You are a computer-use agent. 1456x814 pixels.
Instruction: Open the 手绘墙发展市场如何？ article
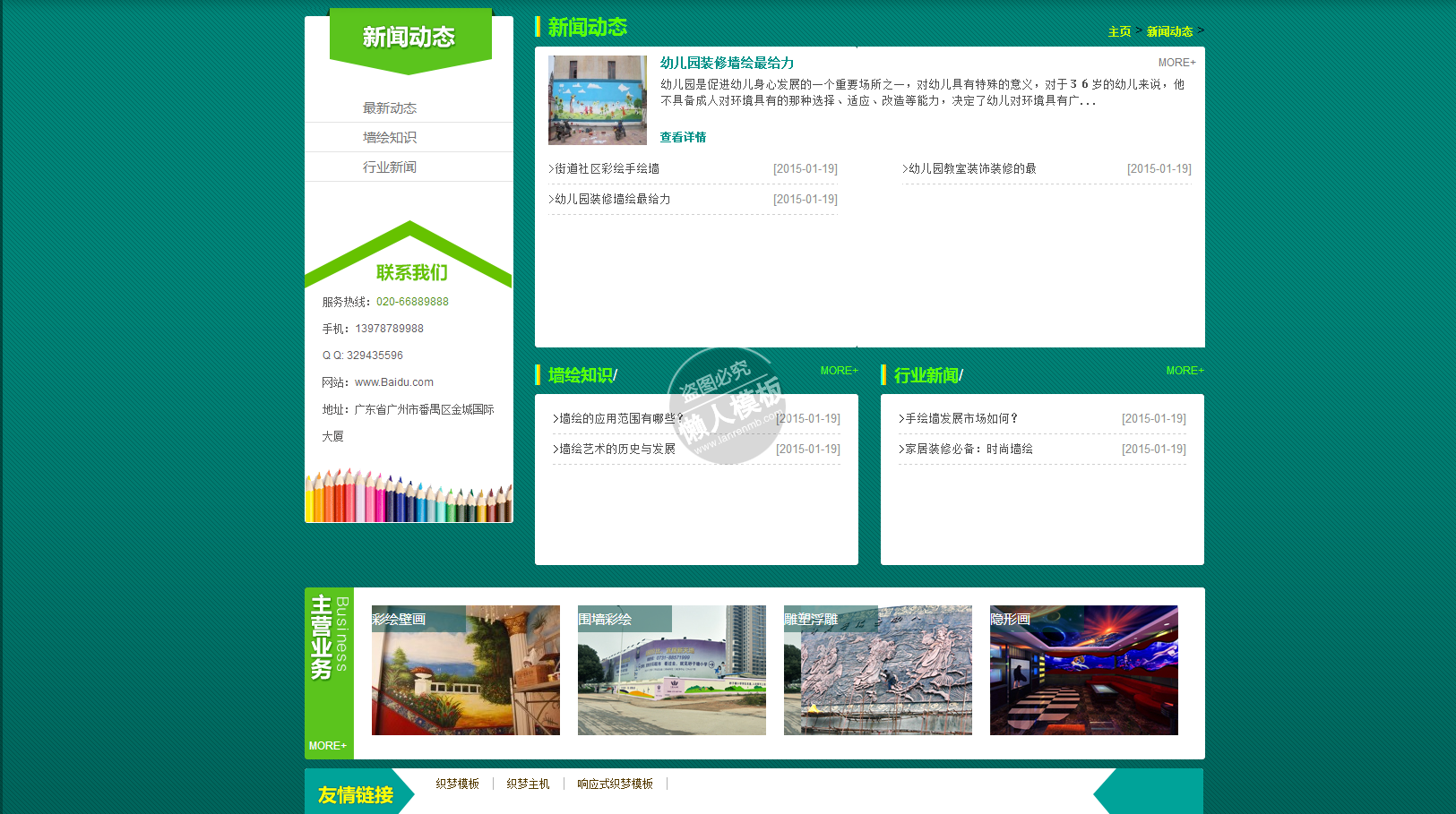coord(961,418)
